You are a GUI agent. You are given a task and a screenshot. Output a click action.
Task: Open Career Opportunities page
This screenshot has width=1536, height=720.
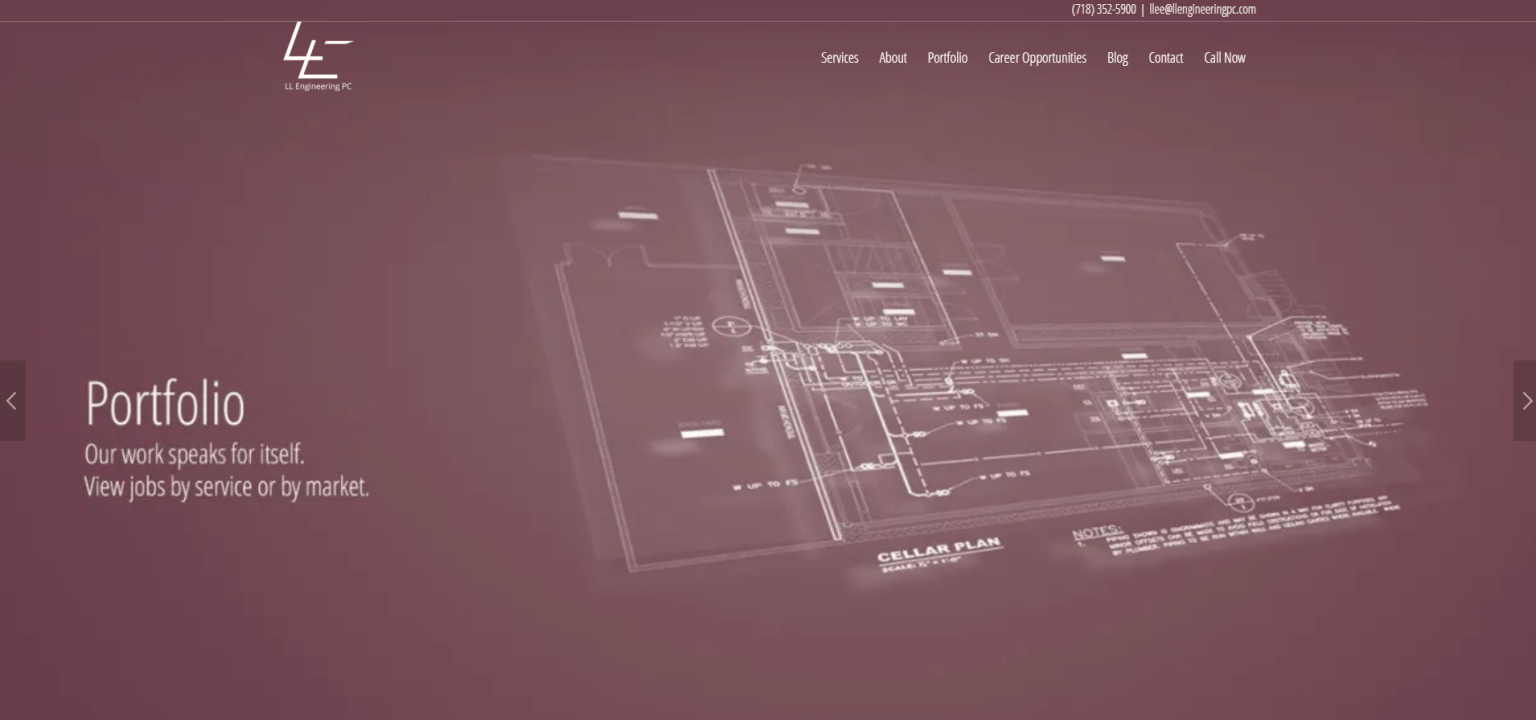pos(1037,58)
